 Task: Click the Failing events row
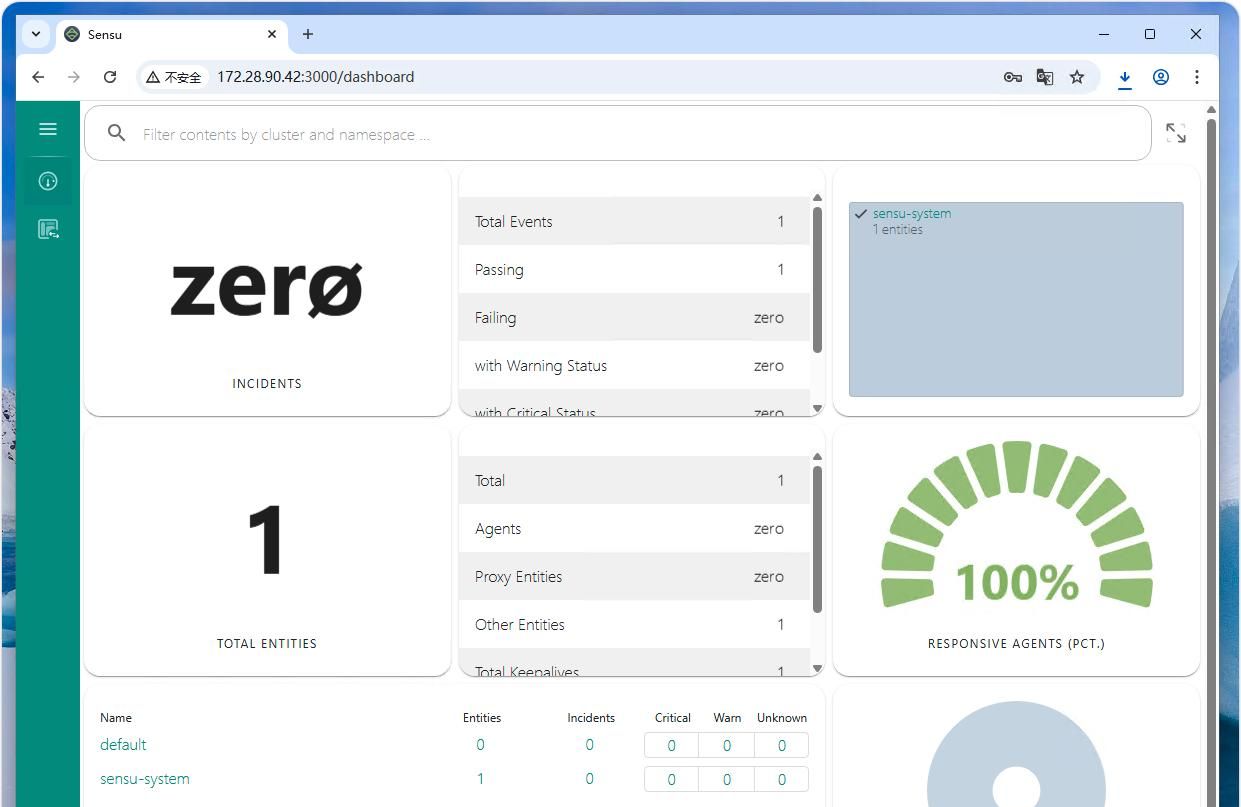tap(634, 317)
